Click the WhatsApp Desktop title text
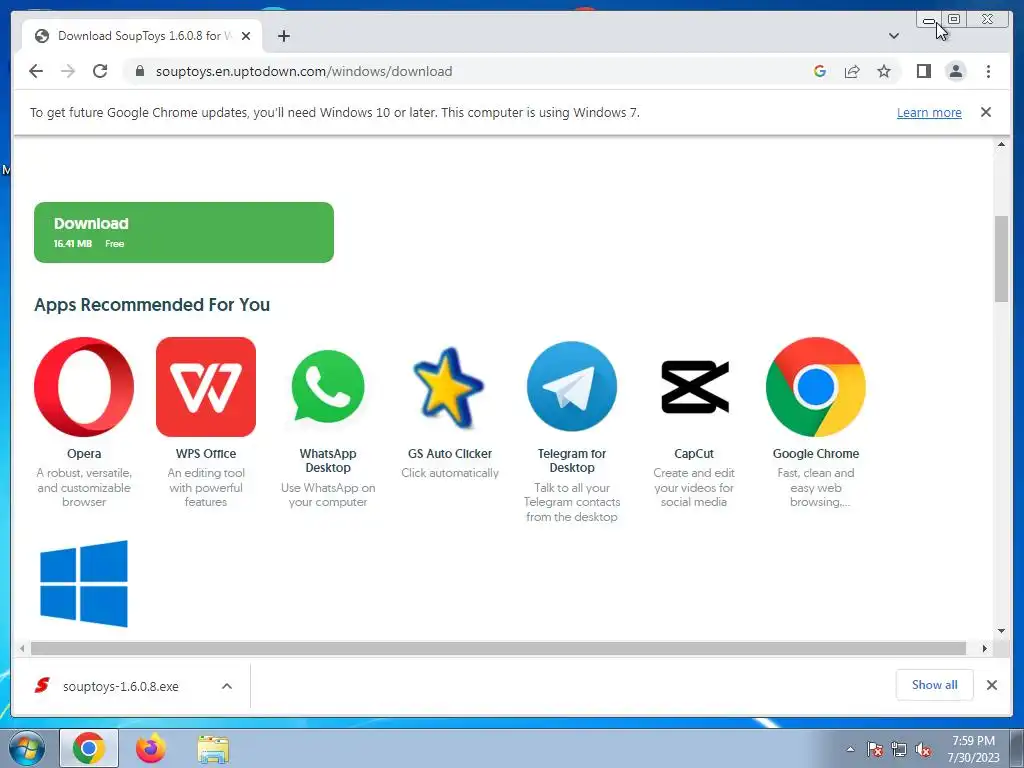Viewport: 1024px width, 768px height. [328, 460]
